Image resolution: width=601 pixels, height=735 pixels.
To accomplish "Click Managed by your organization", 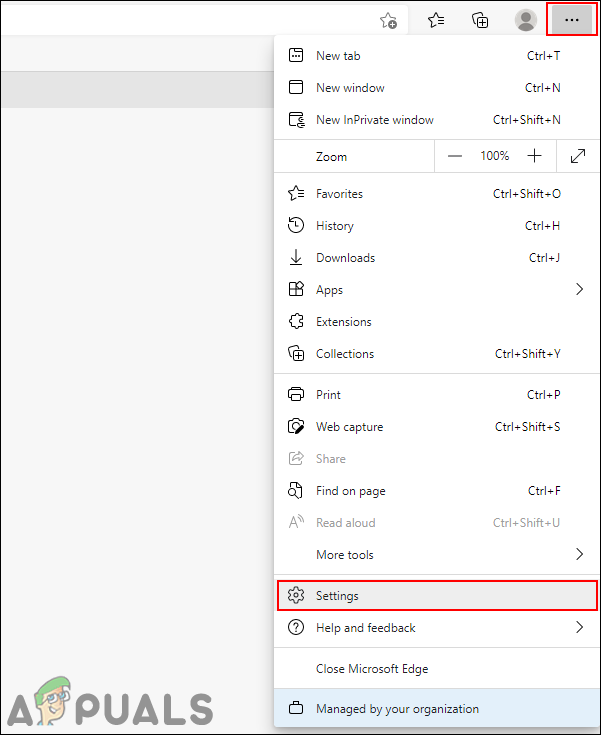I will click(x=397, y=709).
